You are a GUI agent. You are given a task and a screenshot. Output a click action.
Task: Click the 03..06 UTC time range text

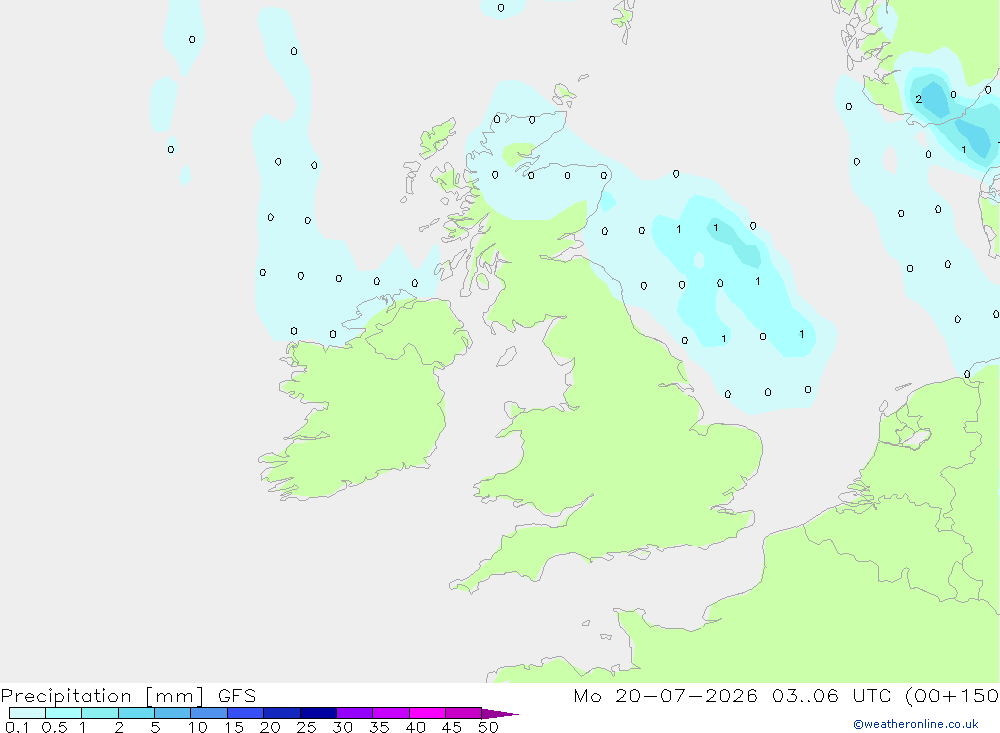pyautogui.click(x=831, y=696)
